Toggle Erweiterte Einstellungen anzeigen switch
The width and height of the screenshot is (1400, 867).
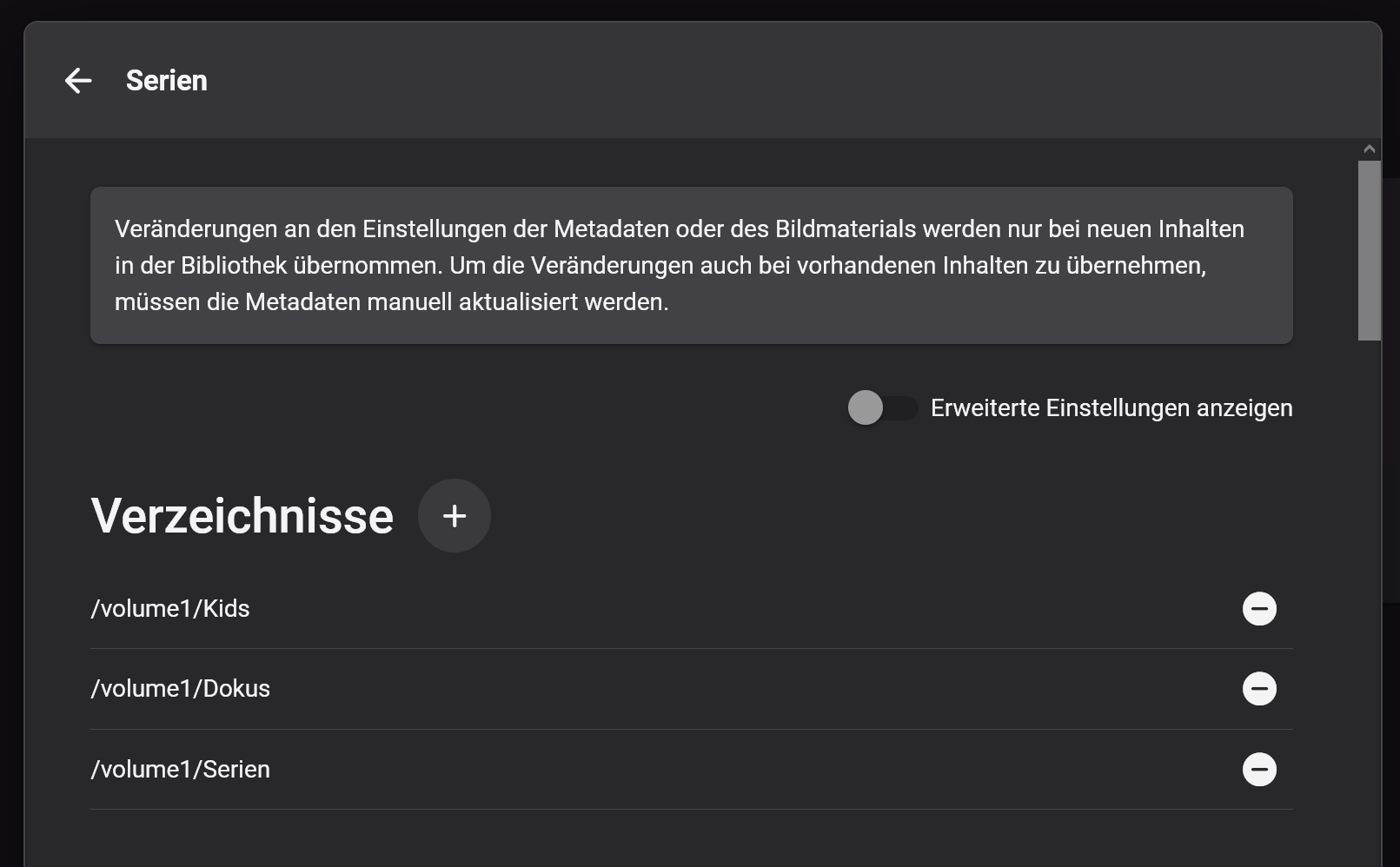(x=883, y=408)
